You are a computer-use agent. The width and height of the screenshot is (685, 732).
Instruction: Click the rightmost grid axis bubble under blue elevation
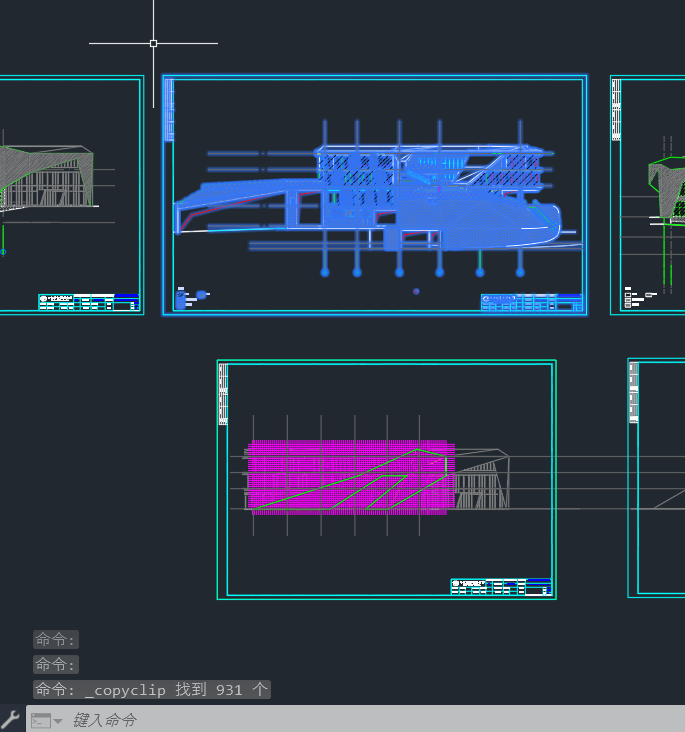(x=520, y=271)
